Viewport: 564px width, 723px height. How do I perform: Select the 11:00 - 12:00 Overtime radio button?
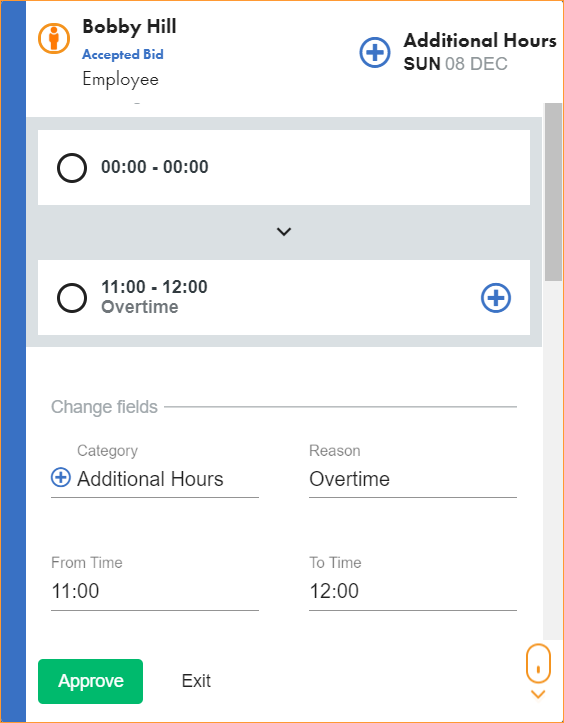coord(72,298)
